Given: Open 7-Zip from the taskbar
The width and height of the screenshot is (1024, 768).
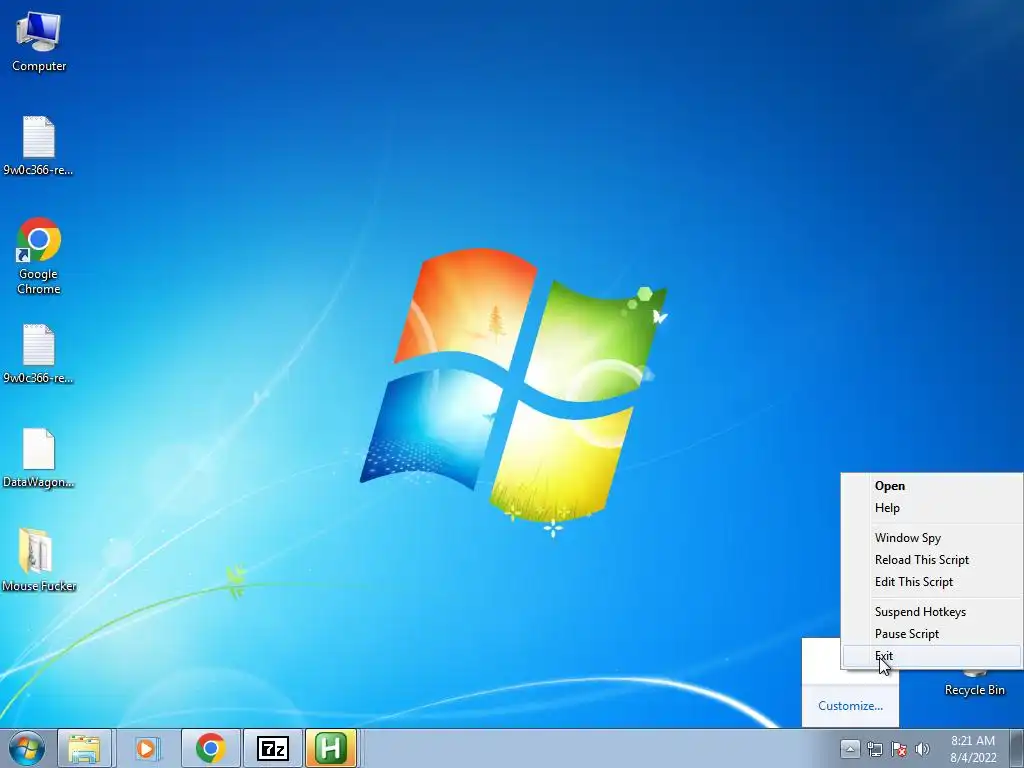Looking at the screenshot, I should point(273,748).
